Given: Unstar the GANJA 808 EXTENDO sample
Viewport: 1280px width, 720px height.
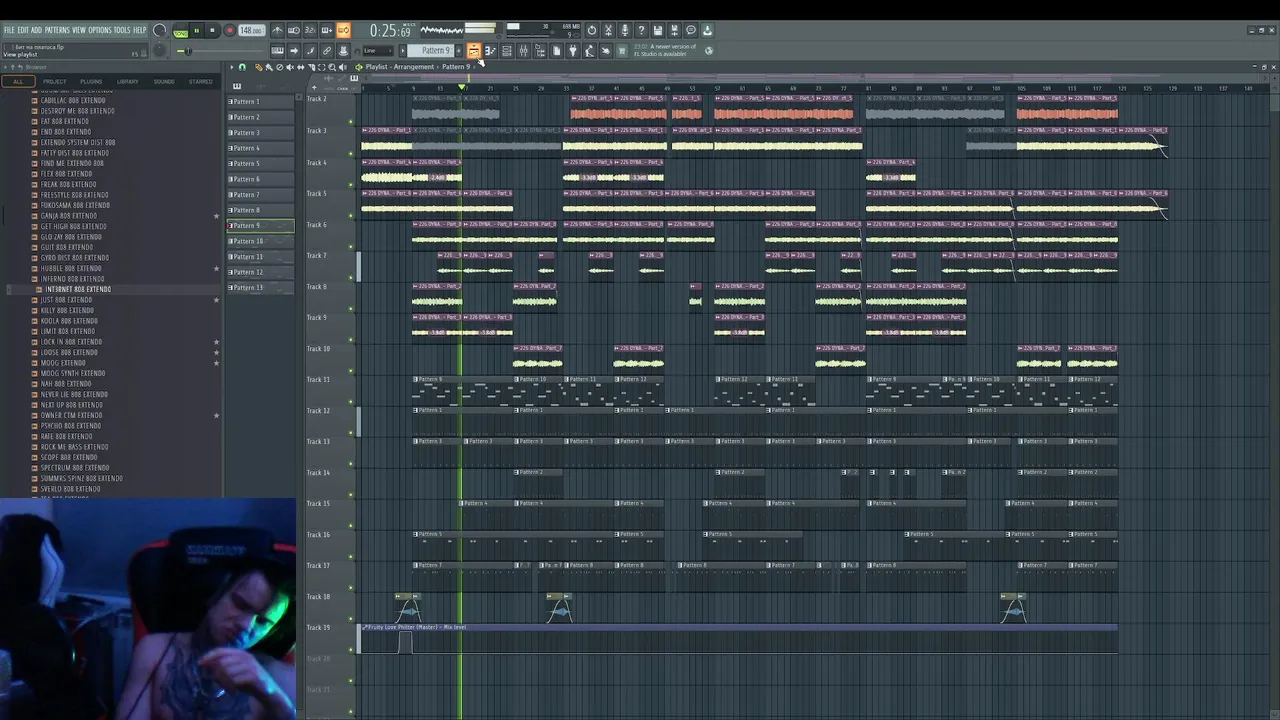Looking at the screenshot, I should [x=216, y=216].
